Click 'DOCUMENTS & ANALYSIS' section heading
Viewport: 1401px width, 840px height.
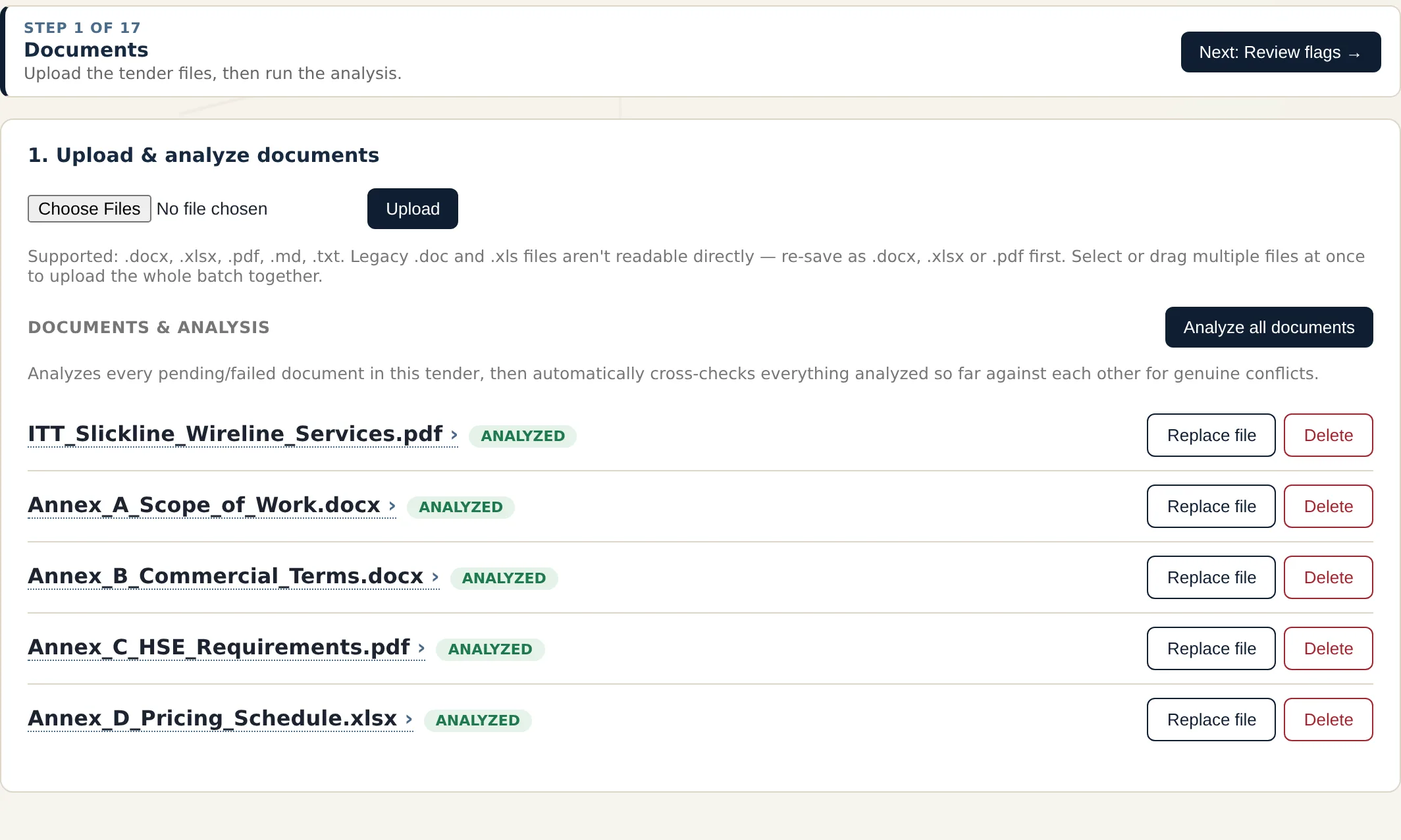click(x=149, y=327)
